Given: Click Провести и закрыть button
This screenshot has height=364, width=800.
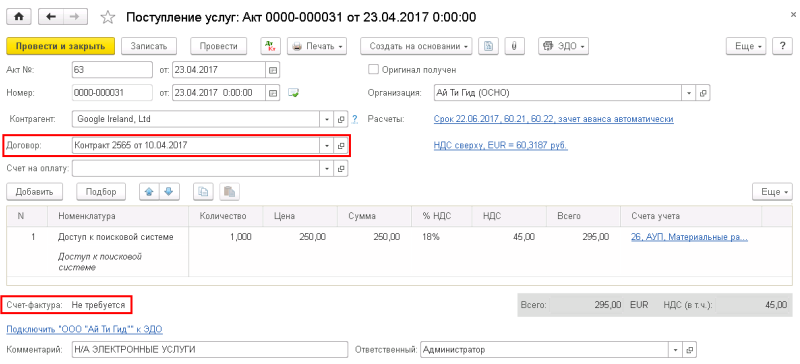Looking at the screenshot, I should pyautogui.click(x=61, y=46).
